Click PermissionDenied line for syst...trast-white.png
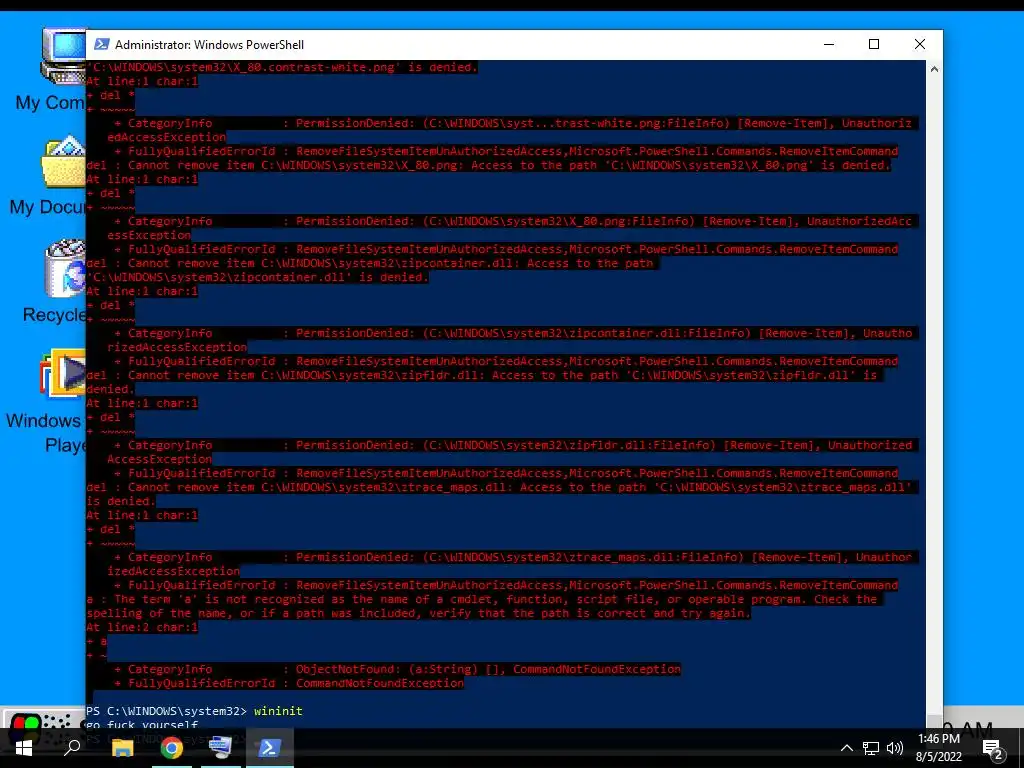Image resolution: width=1024 pixels, height=768 pixels. [x=513, y=123]
